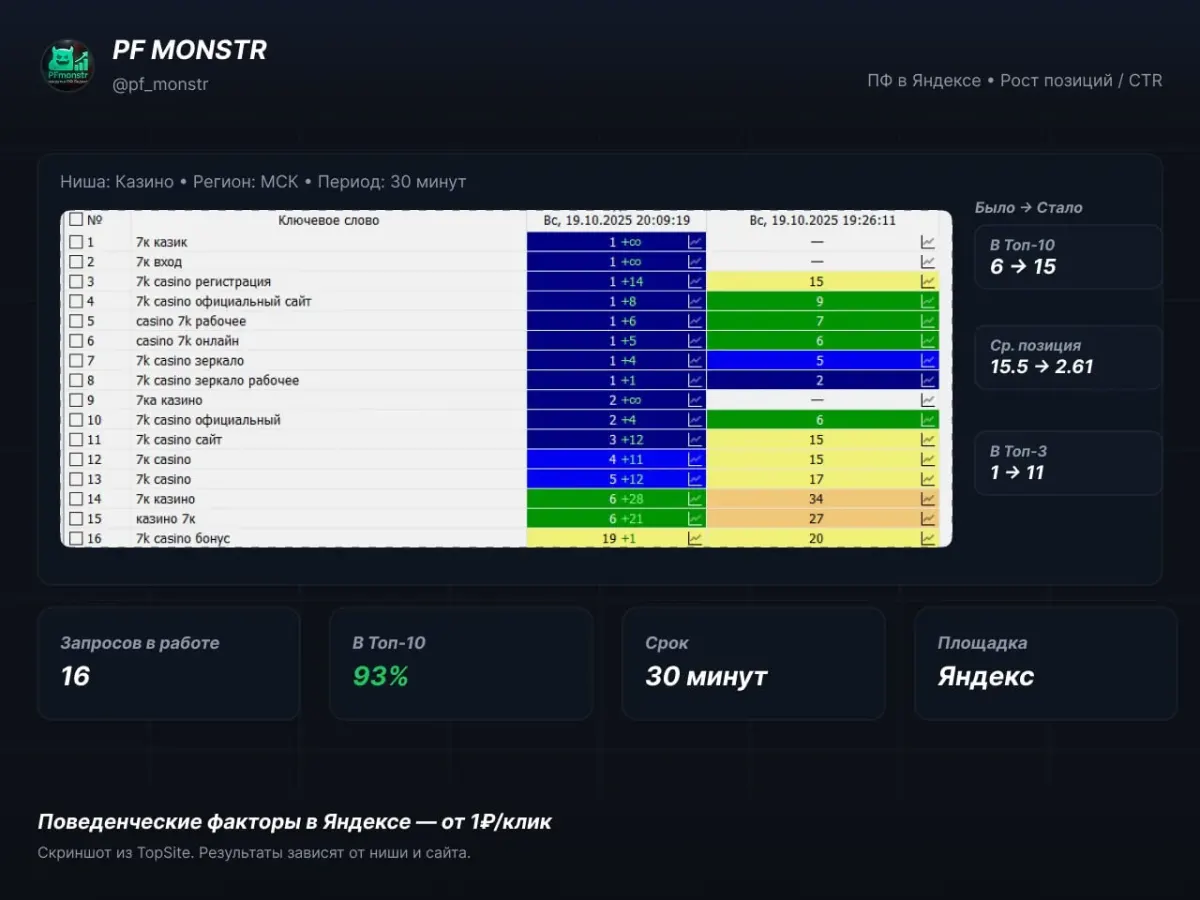Show 20:09:19 chart for "casino 7k онлайн"
The width and height of the screenshot is (1200, 900).
click(695, 341)
